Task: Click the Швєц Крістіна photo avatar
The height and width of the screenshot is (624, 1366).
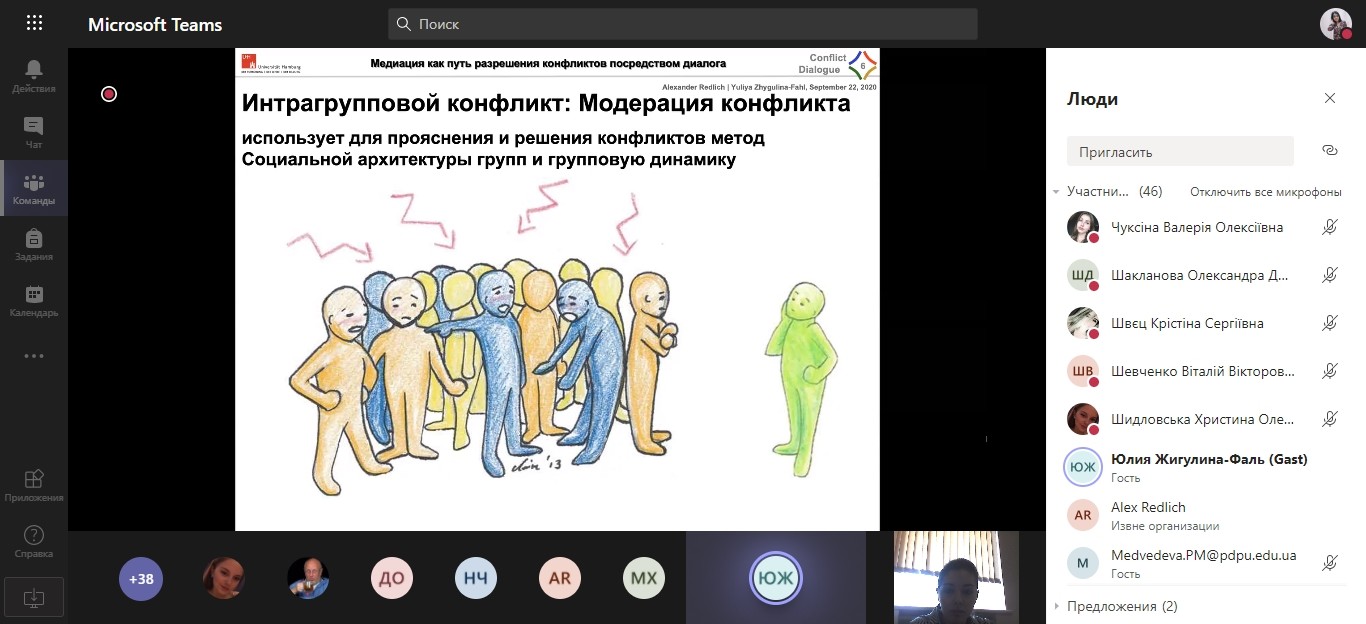Action: [1082, 323]
